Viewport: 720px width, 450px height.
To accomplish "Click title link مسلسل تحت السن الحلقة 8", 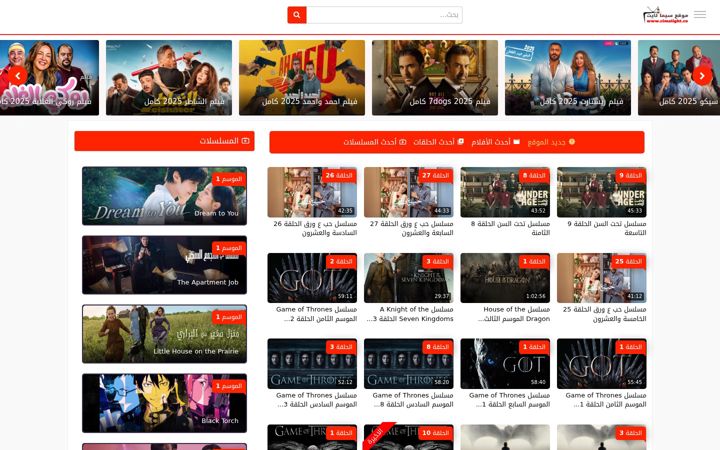I will click(x=510, y=228).
